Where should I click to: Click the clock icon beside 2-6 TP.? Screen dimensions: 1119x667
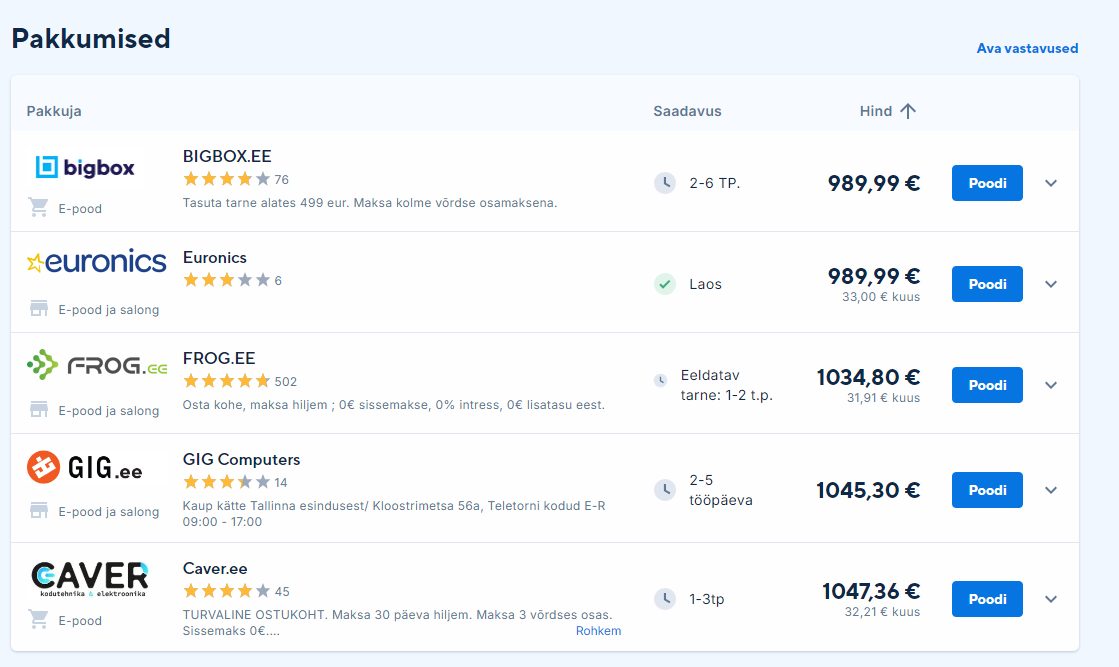665,183
